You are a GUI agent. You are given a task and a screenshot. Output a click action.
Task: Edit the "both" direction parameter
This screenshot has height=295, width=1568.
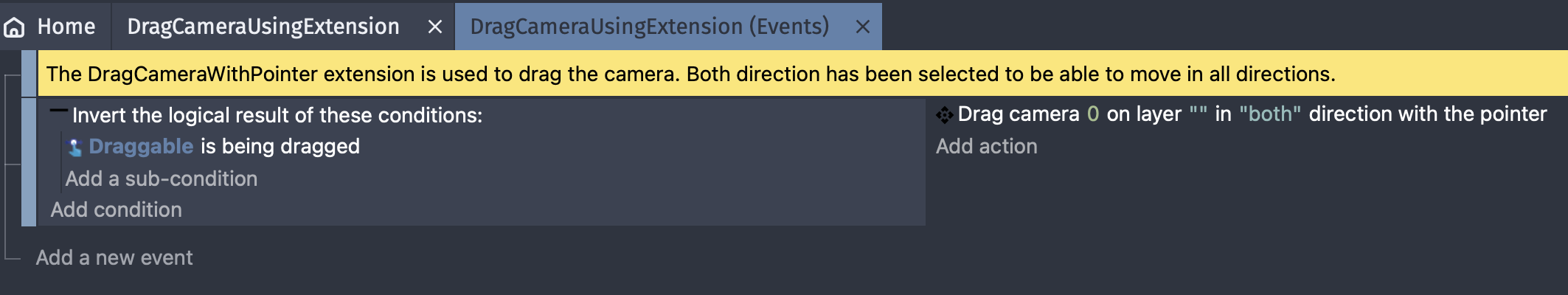pos(1270,114)
